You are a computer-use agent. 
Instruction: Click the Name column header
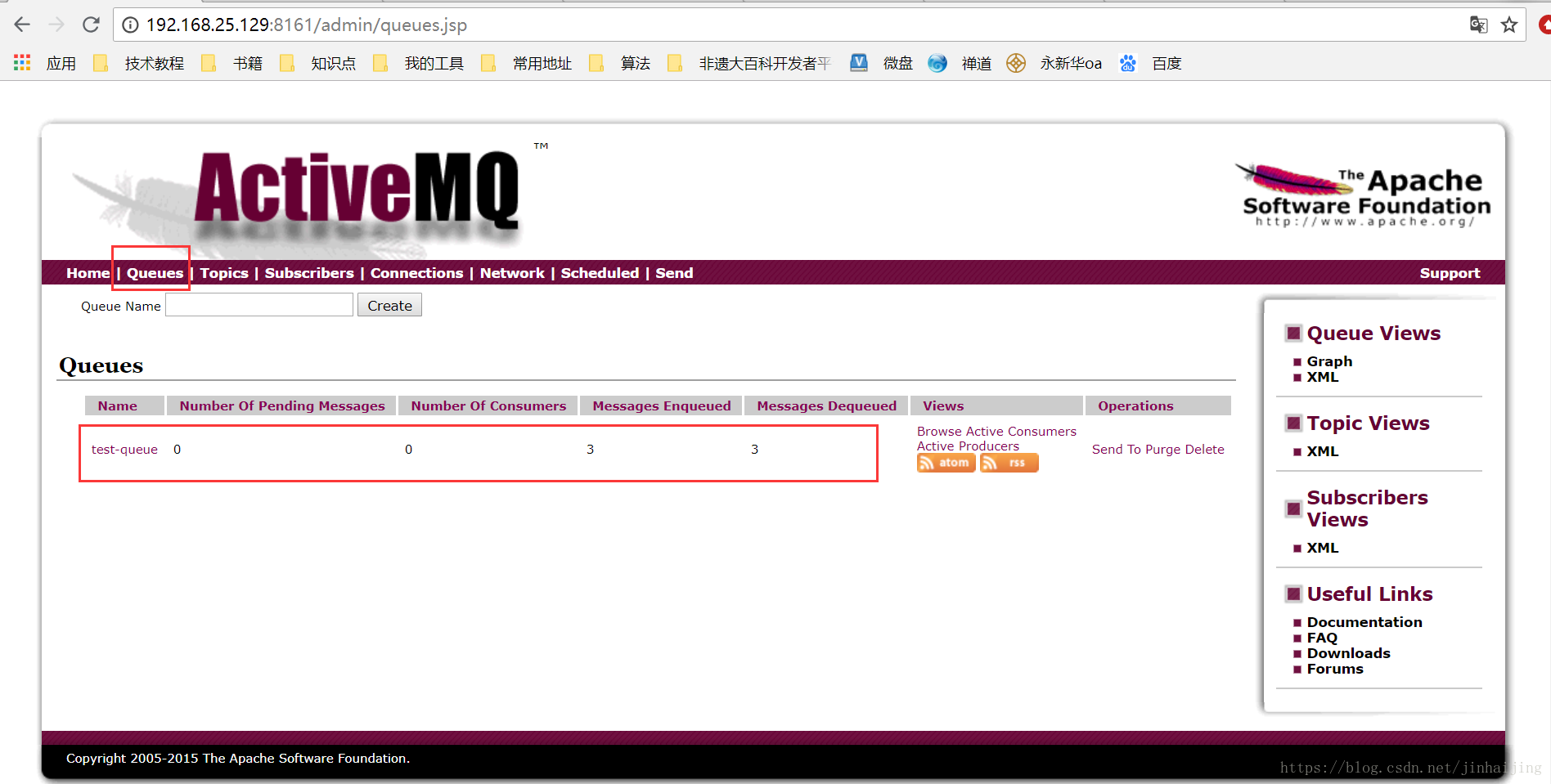[x=124, y=405]
